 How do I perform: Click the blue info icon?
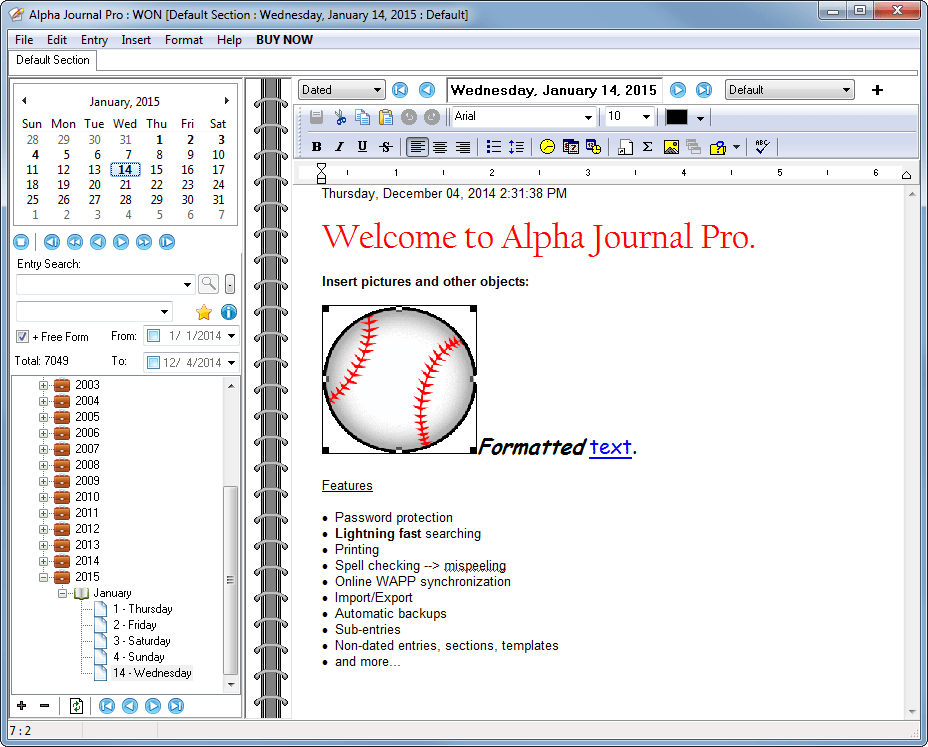pos(229,312)
